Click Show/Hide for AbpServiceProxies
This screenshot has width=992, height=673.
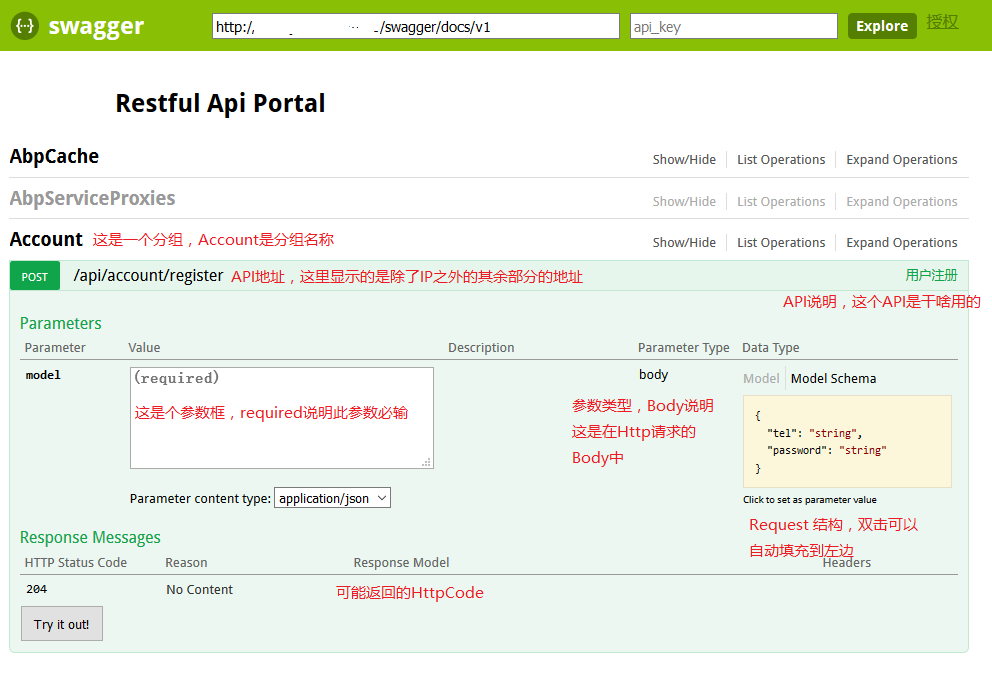[x=684, y=201]
